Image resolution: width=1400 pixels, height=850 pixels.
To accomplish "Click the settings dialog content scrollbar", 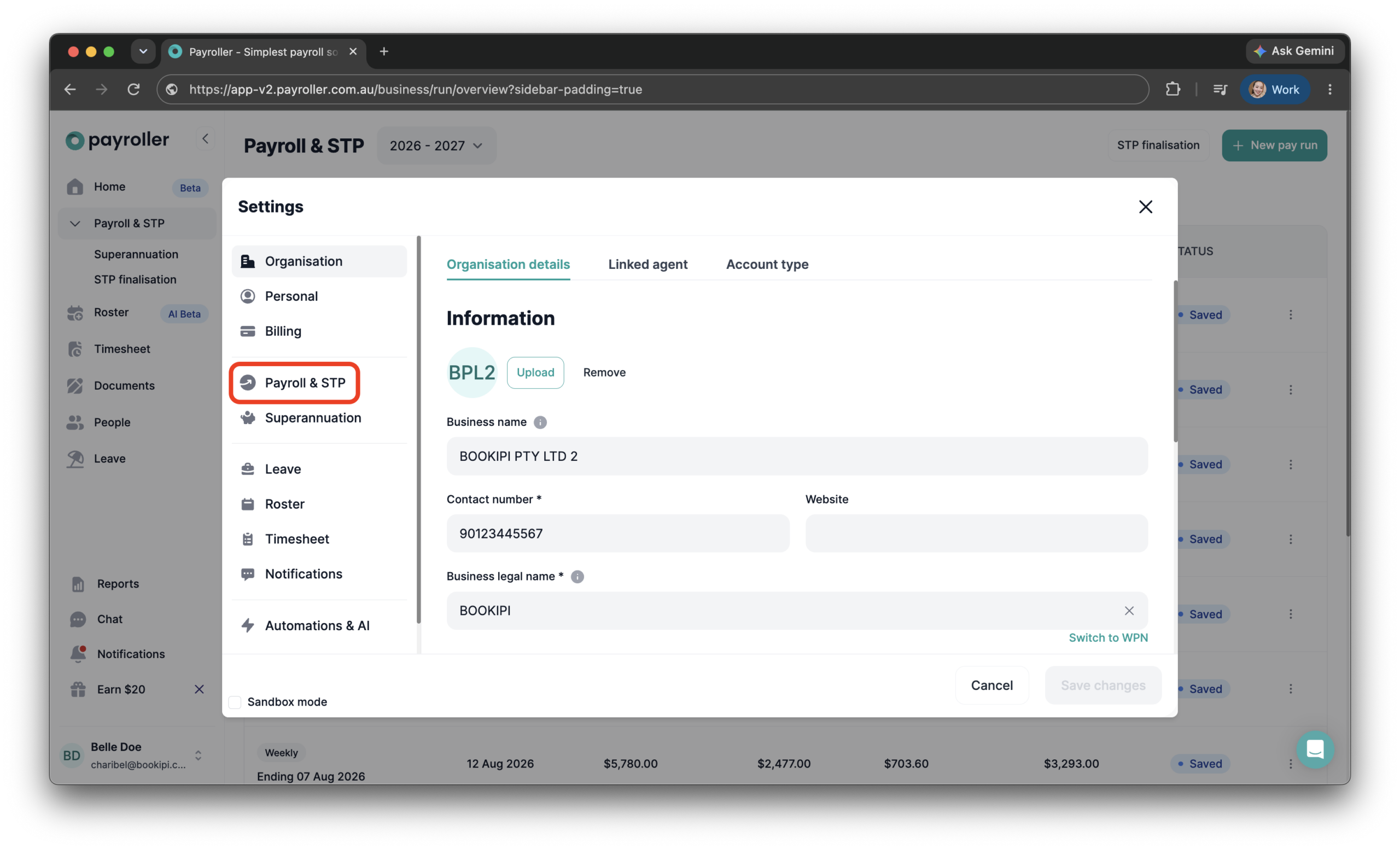I will click(1175, 361).
